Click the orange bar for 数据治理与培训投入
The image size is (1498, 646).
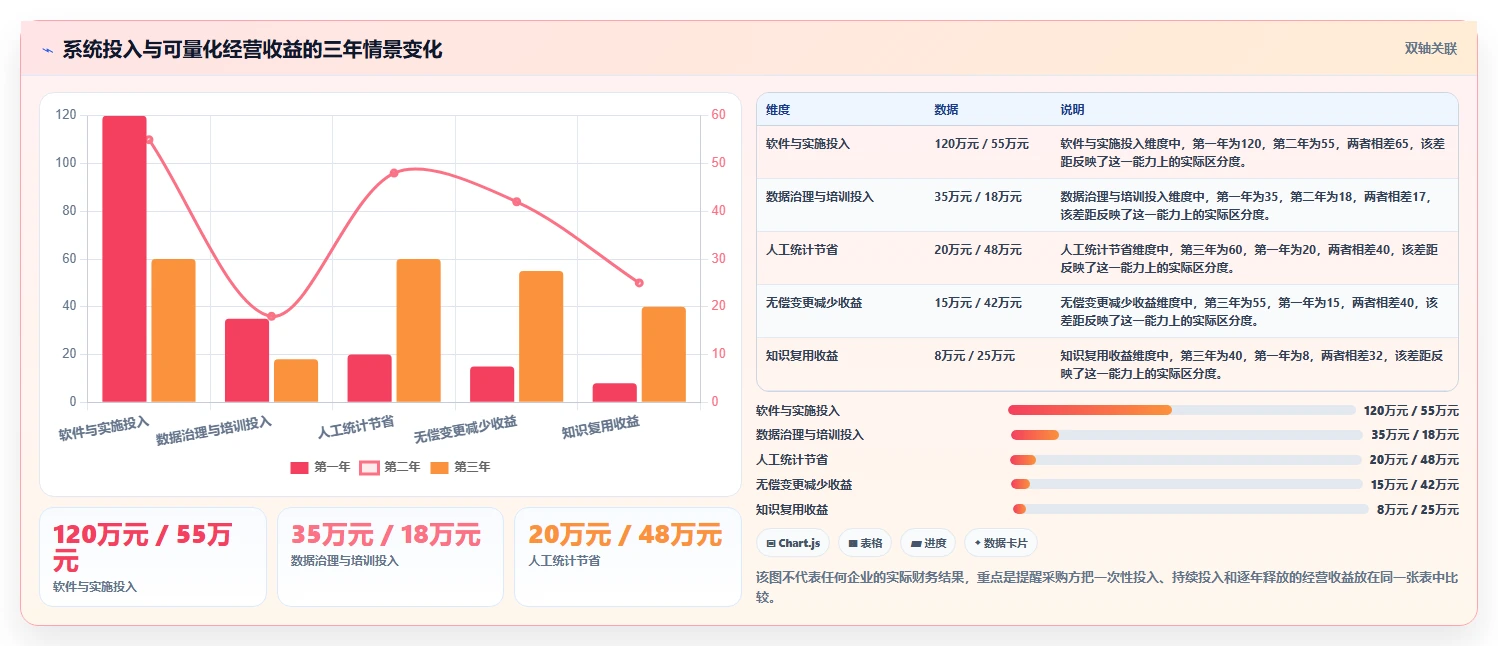(296, 381)
